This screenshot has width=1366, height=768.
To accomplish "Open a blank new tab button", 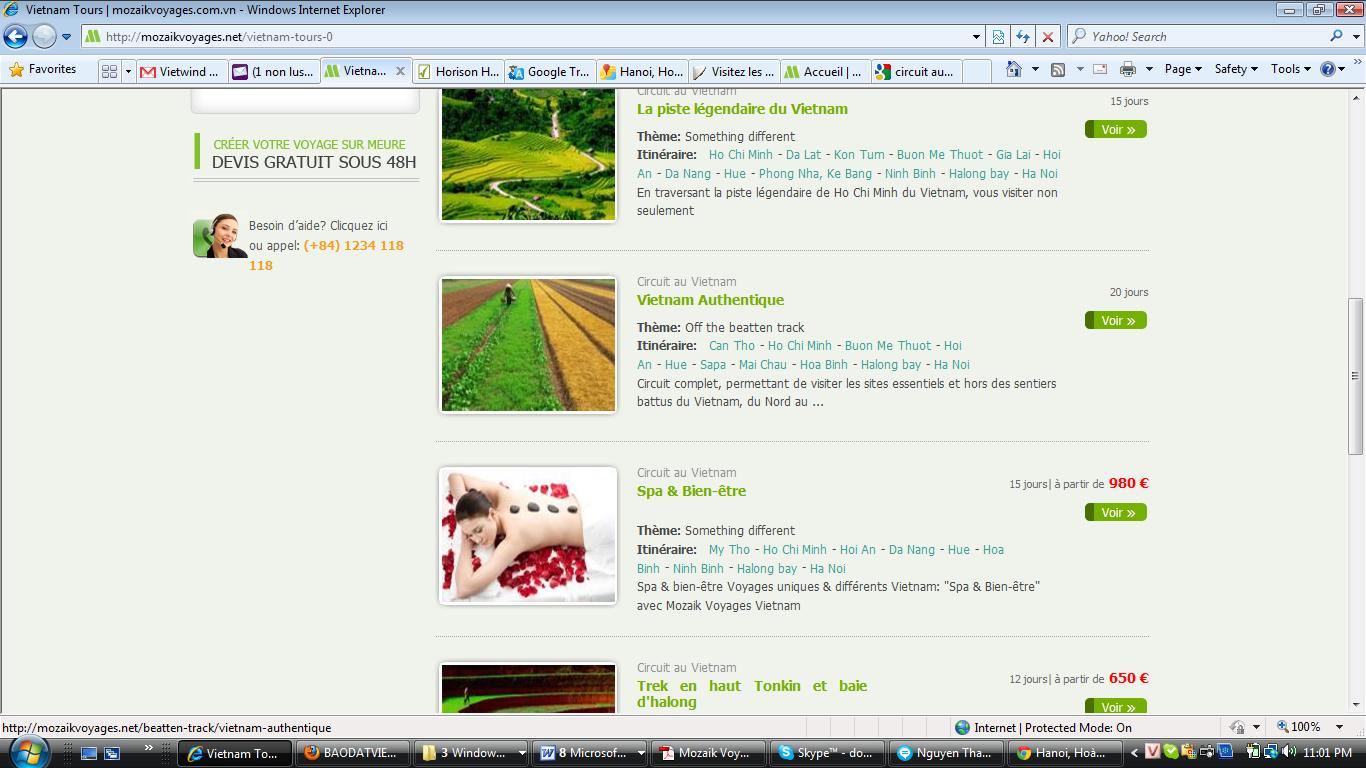I will click(x=977, y=71).
